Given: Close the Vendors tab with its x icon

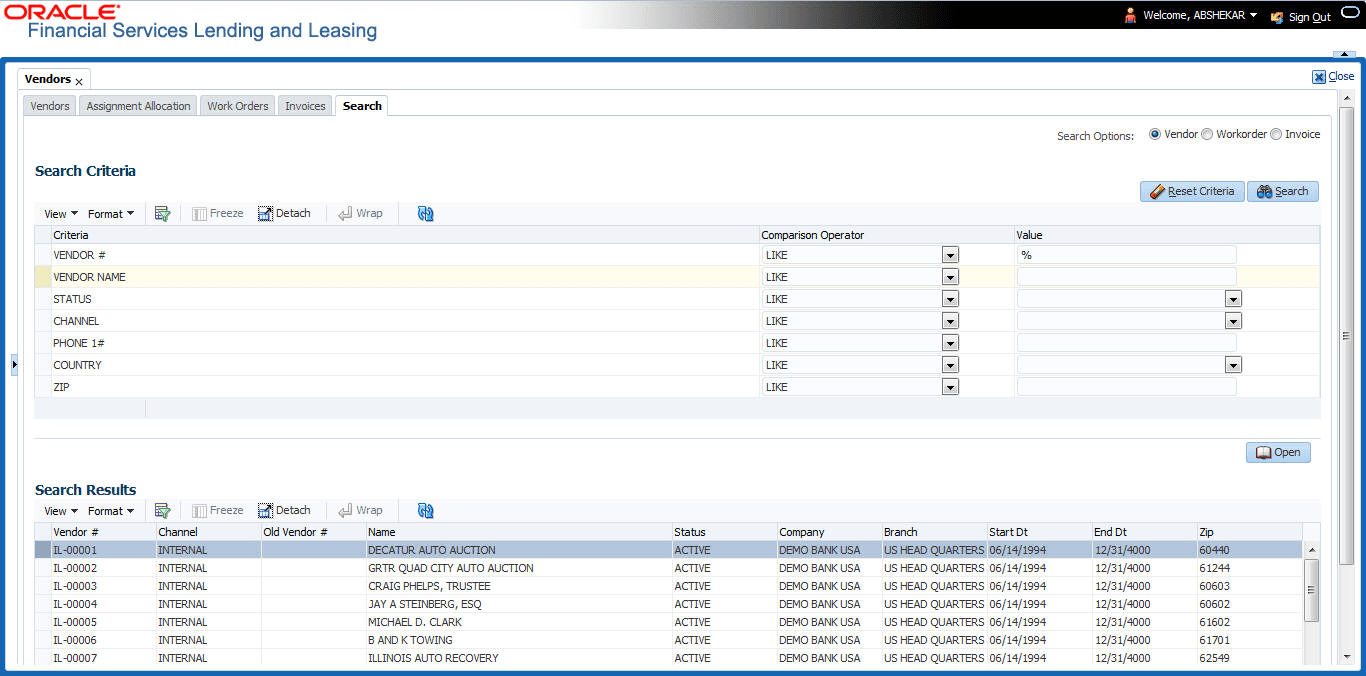Looking at the screenshot, I should click(x=79, y=81).
